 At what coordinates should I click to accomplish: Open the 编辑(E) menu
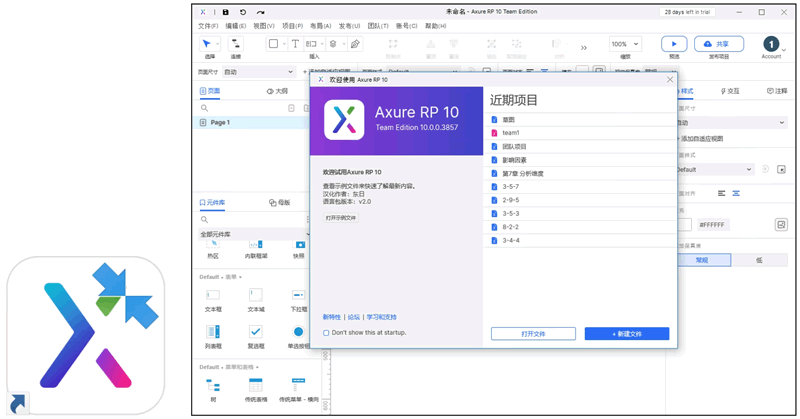pyautogui.click(x=236, y=26)
